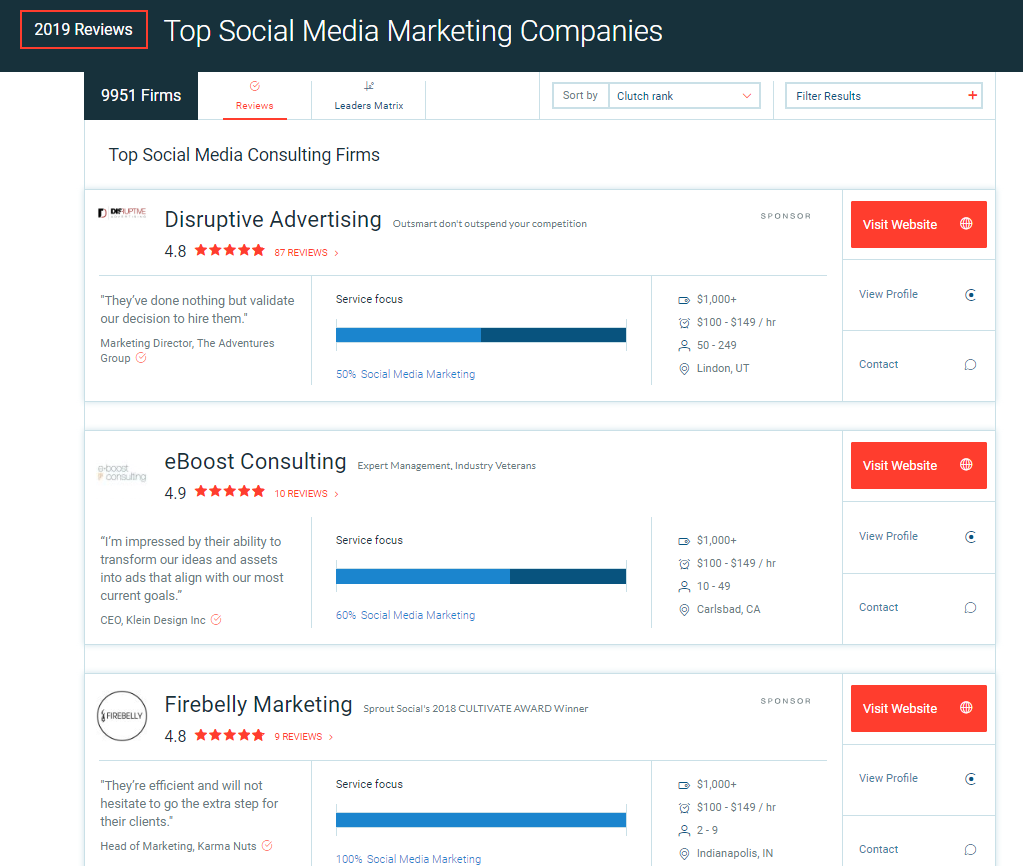Screen dimensions: 1023x866
Task: Click the Firebelly circular logo
Action: click(x=122, y=715)
